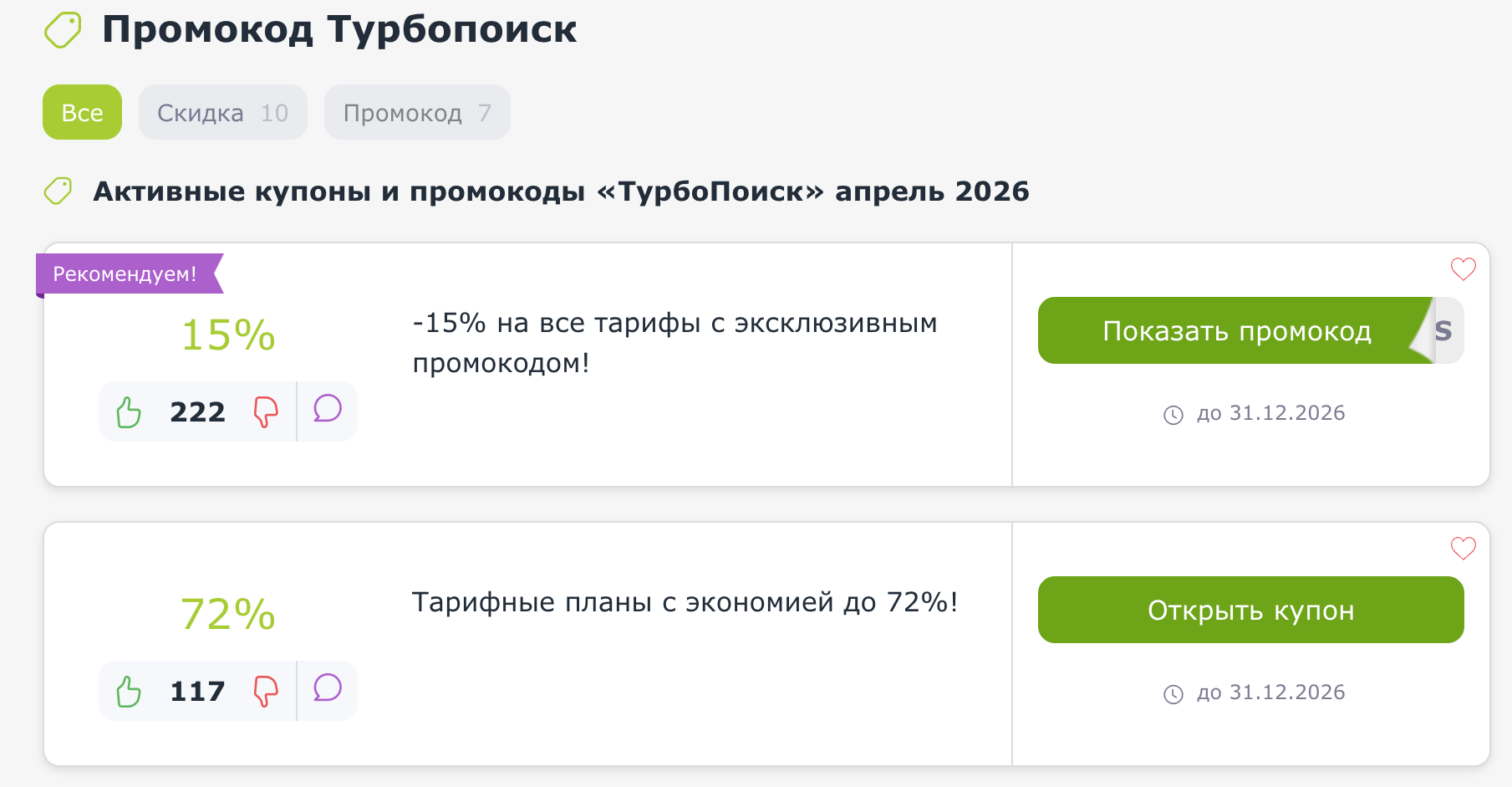Open comments on the 15% discount coupon
The image size is (1512, 787).
327,410
